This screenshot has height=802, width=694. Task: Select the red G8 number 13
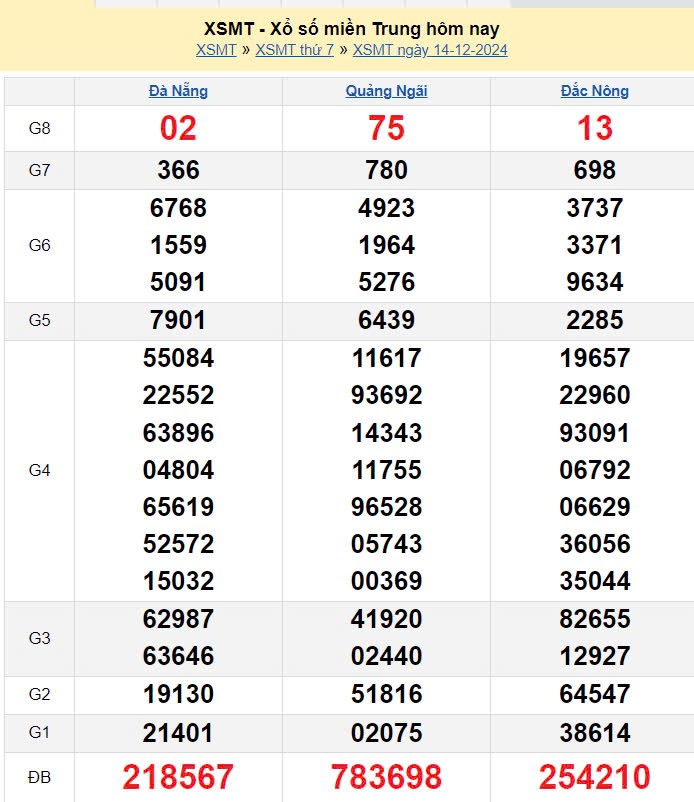[594, 128]
